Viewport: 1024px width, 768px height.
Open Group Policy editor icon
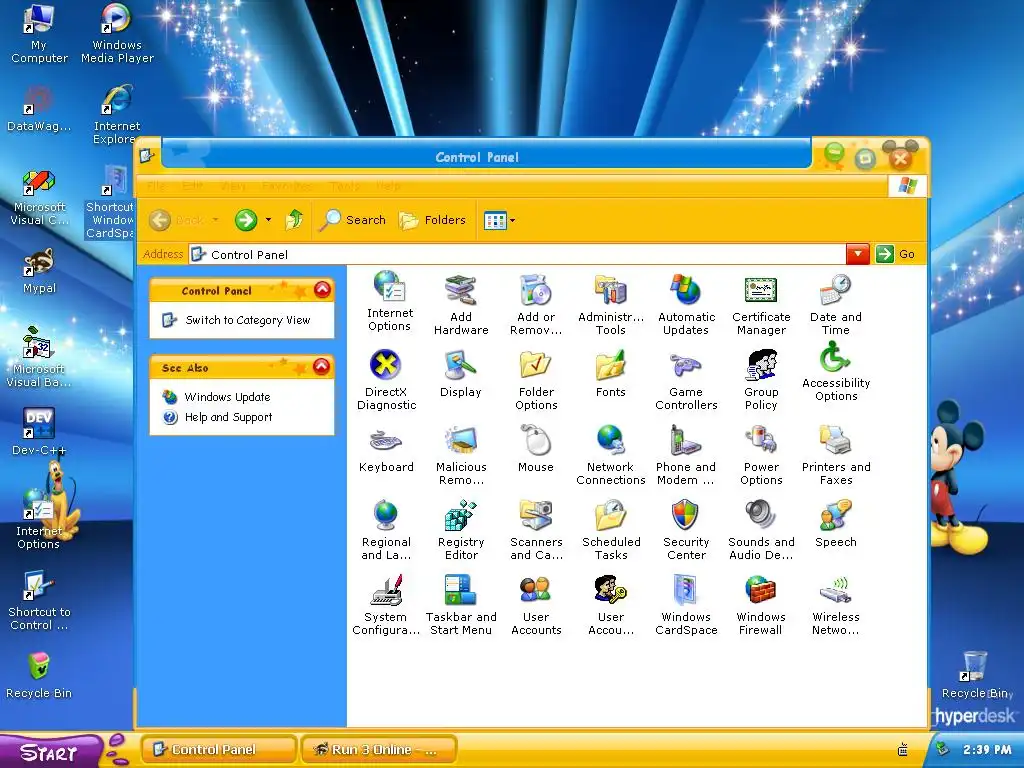tap(761, 380)
